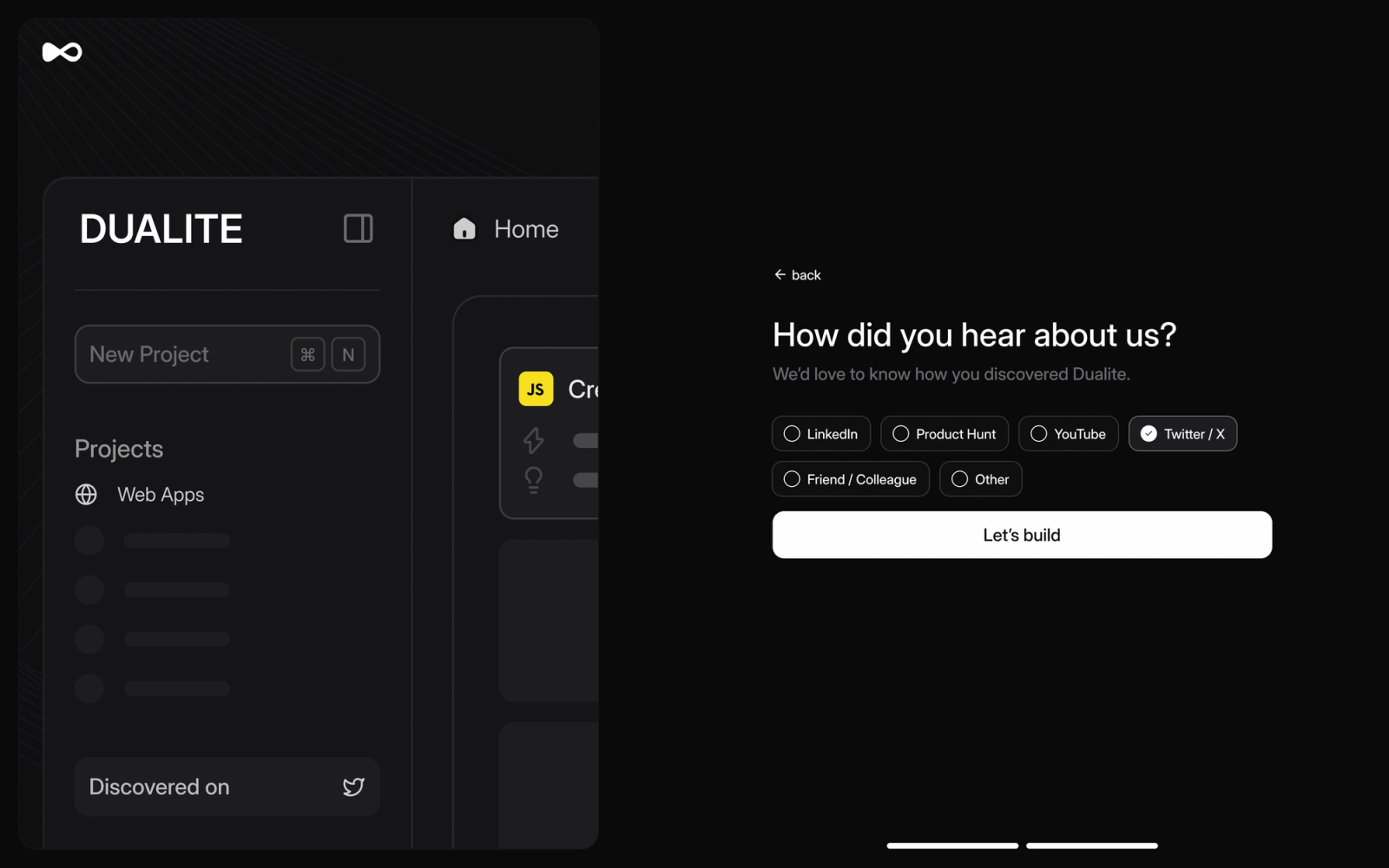Select the YouTube option

(x=1068, y=434)
